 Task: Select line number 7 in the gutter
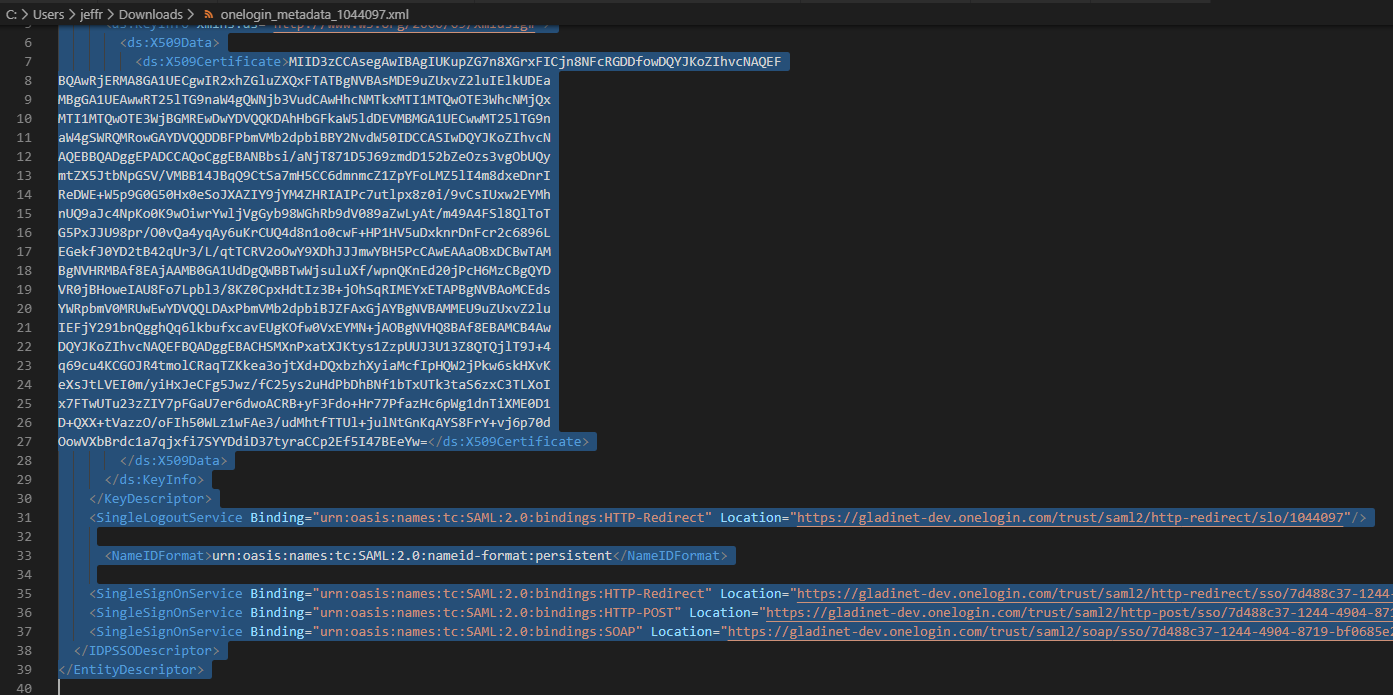point(29,62)
